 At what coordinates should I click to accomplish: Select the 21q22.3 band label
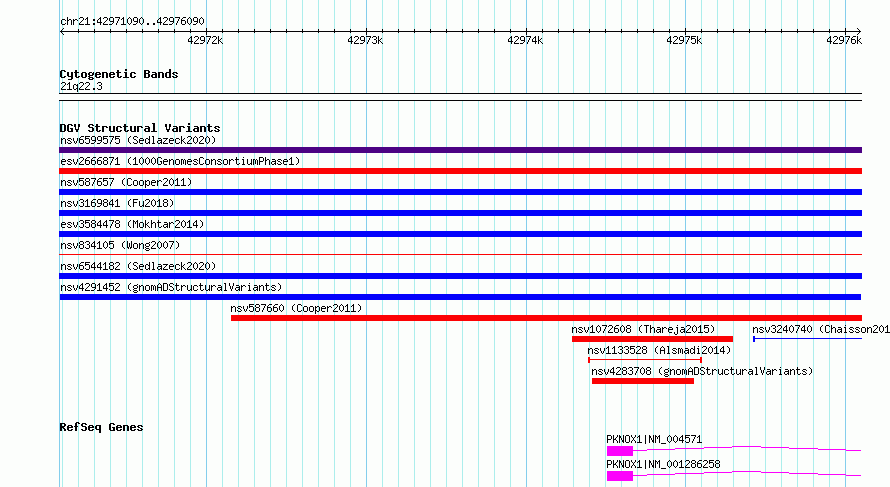81,86
